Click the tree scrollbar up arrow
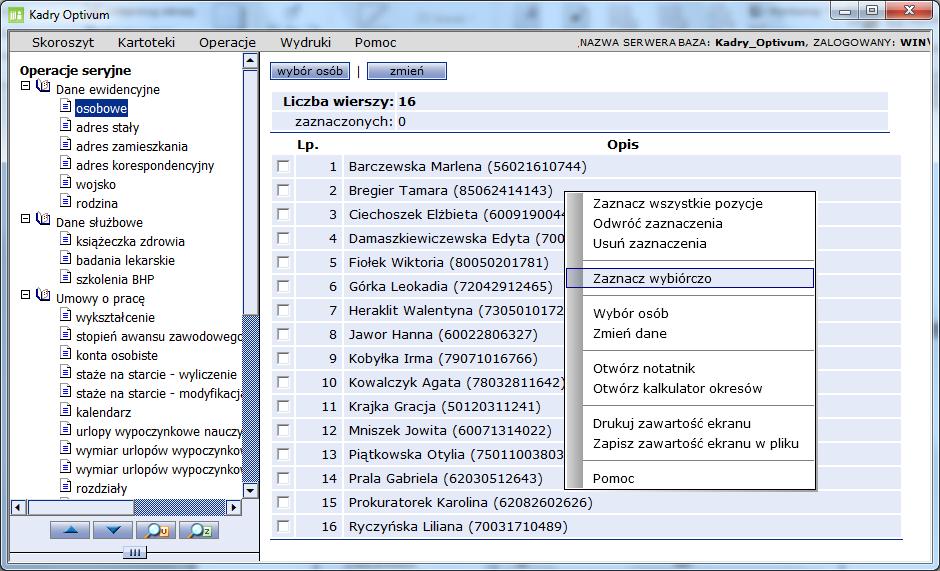Image resolution: width=940 pixels, height=571 pixels. 250,61
